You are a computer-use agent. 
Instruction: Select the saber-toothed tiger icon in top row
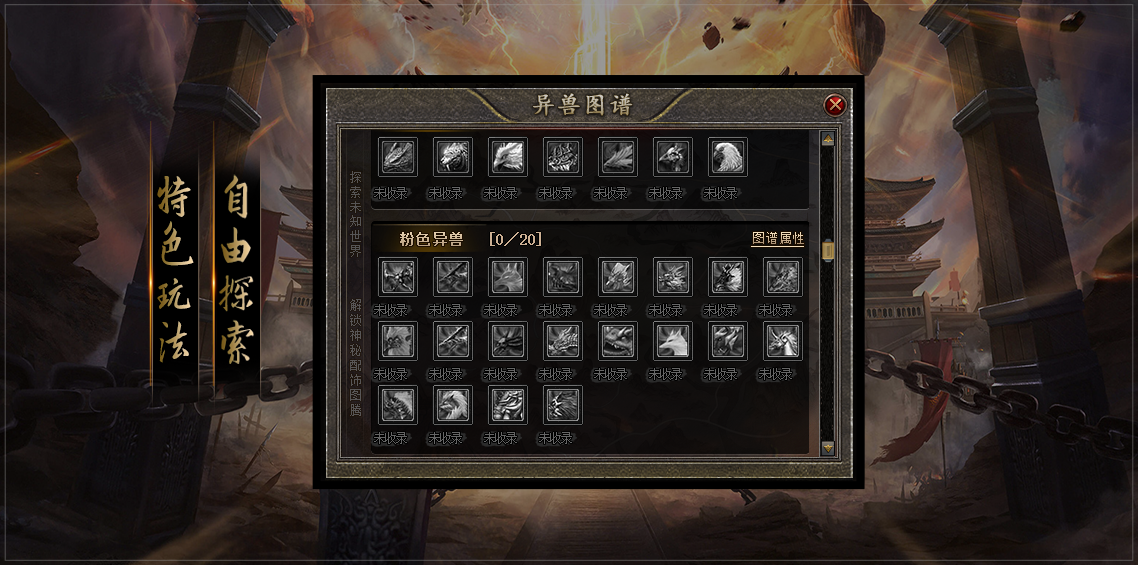(x=453, y=157)
